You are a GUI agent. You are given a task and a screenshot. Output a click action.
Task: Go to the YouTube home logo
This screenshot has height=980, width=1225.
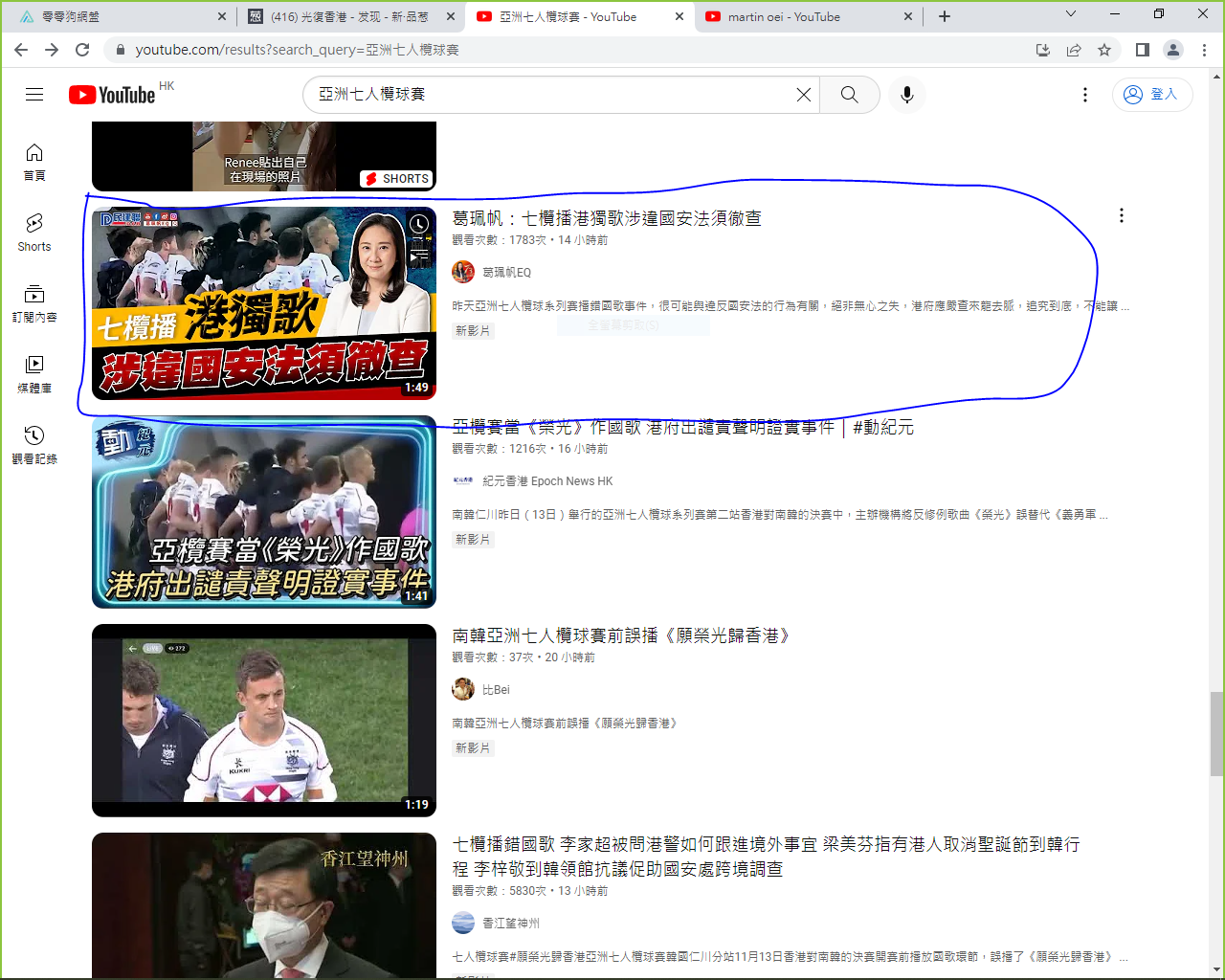point(112,95)
